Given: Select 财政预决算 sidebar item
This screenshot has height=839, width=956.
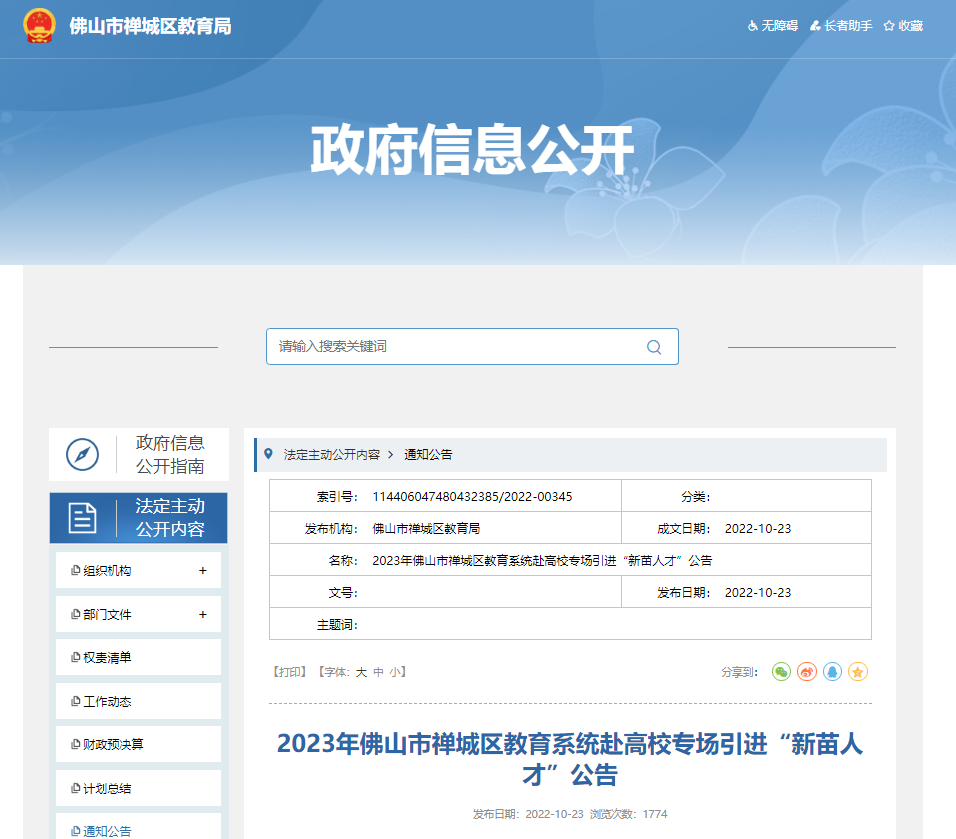Looking at the screenshot, I should click(113, 745).
